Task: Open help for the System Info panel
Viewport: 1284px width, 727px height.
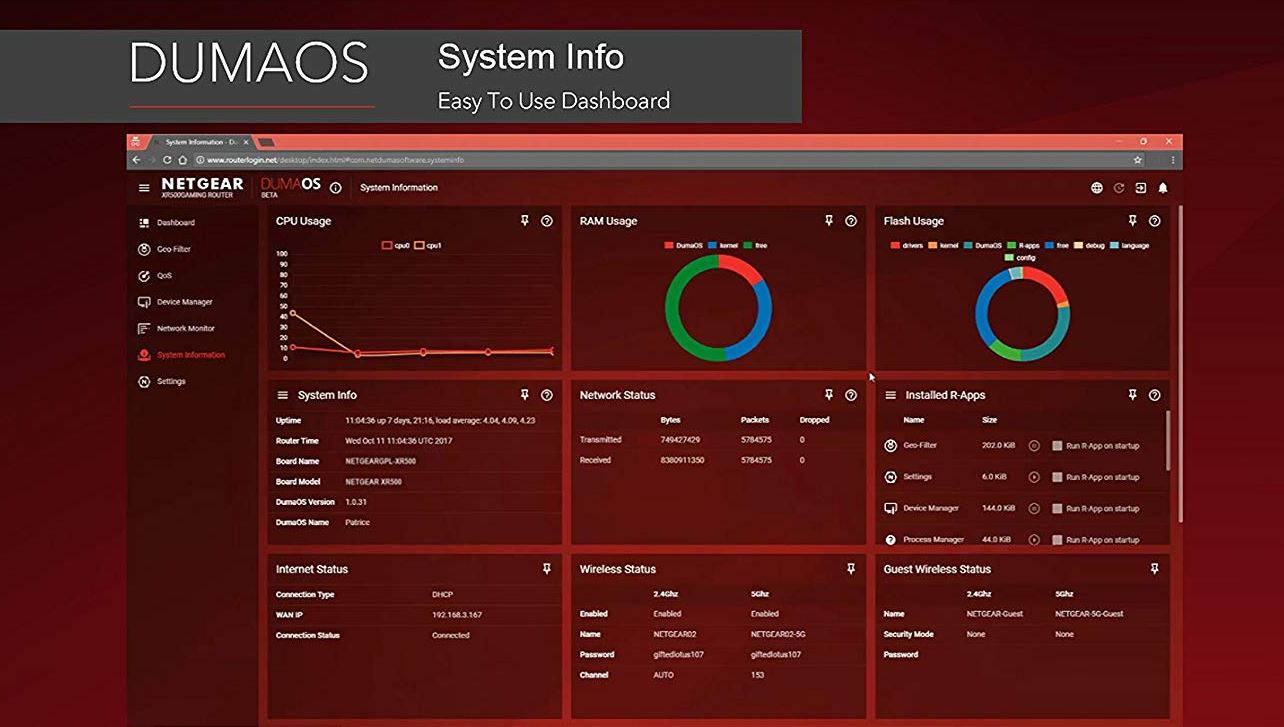Action: [x=547, y=395]
